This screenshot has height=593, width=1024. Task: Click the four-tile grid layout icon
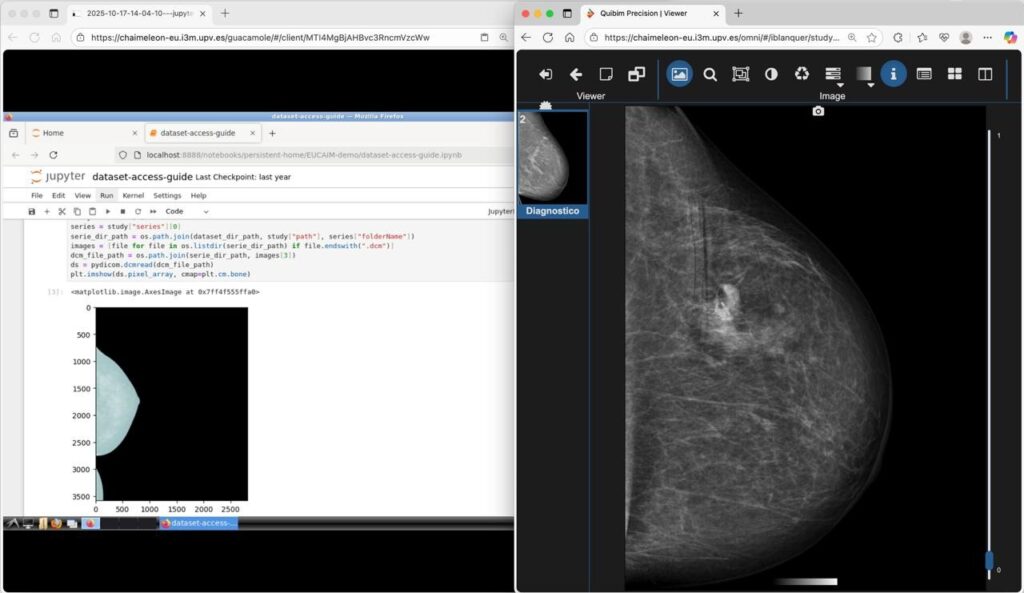[955, 74]
